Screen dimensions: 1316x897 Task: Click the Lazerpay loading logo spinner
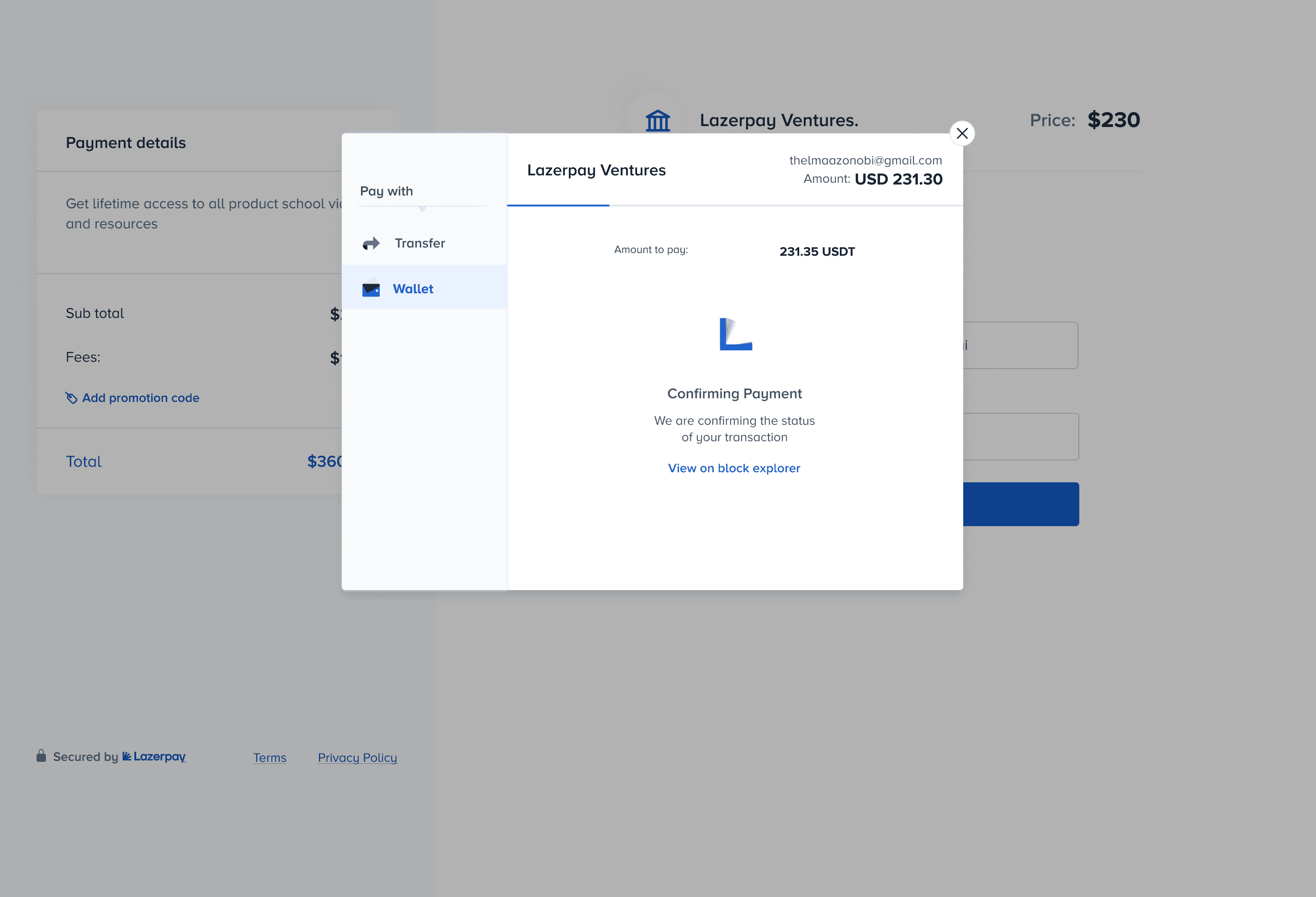pos(736,334)
